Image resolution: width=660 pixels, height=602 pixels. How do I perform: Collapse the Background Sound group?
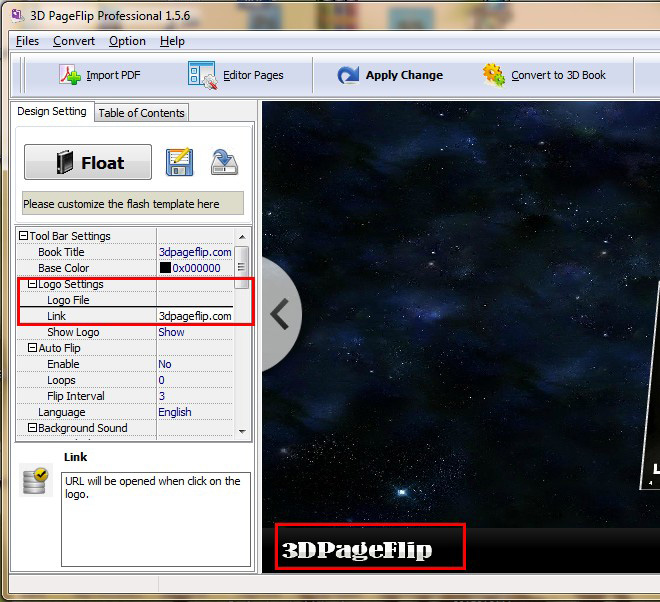tap(32, 428)
